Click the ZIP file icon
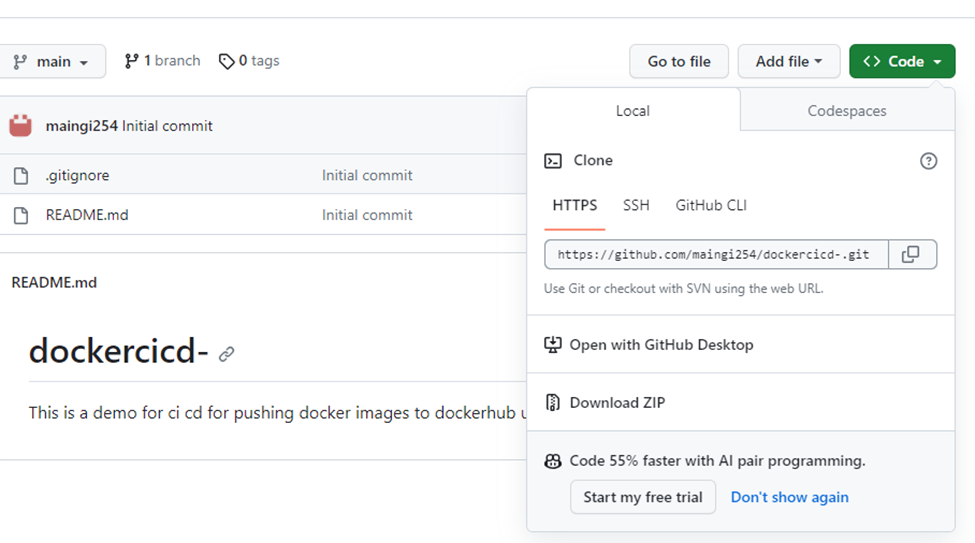Viewport: 975px width, 543px height. click(x=553, y=402)
